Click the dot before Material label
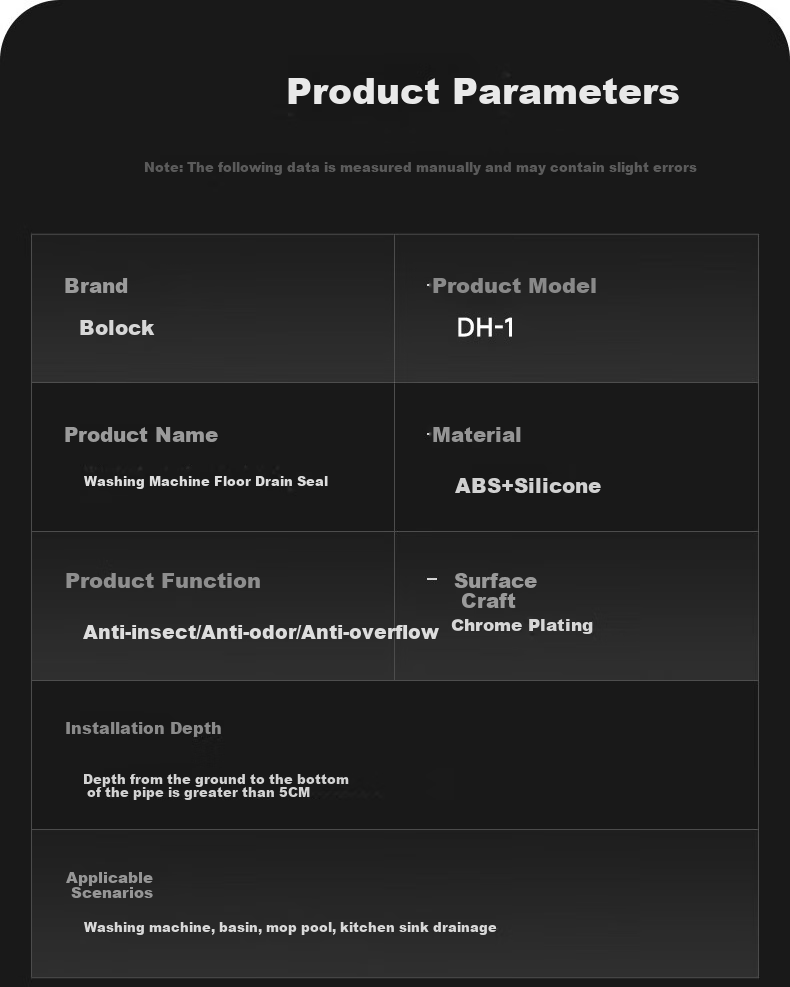Image resolution: width=790 pixels, height=987 pixels. (428, 434)
